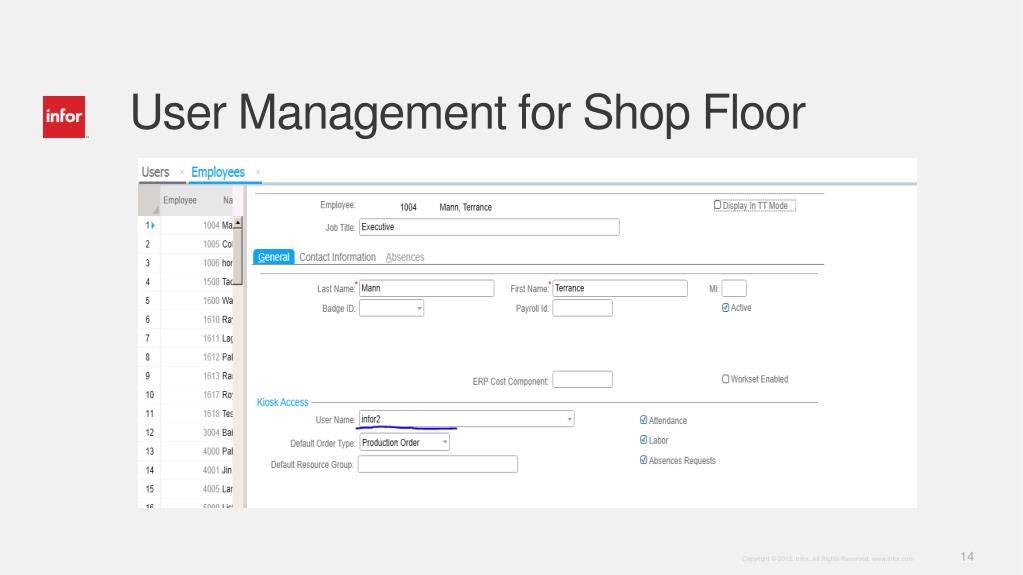Enable the Workset Enabled checkbox
Viewport: 1023px width, 575px height.
pos(725,379)
